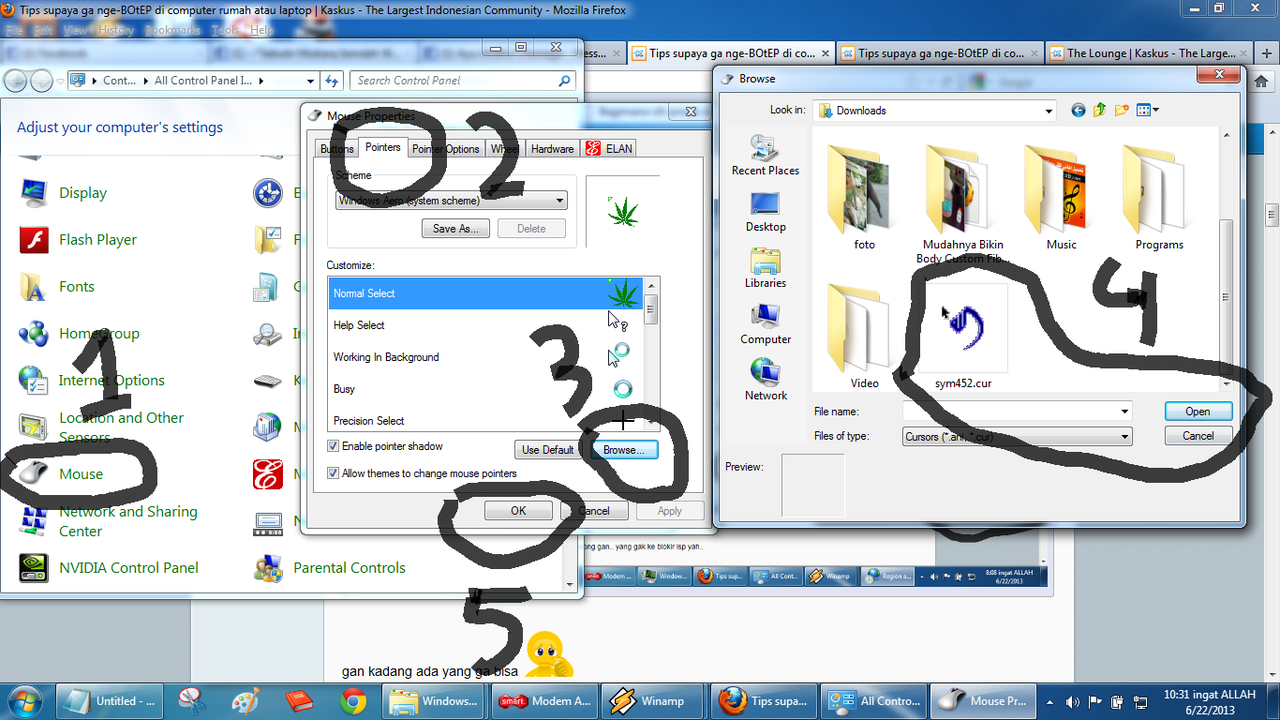Select Precision Select pointer row
The width and height of the screenshot is (1280, 720).
[486, 421]
